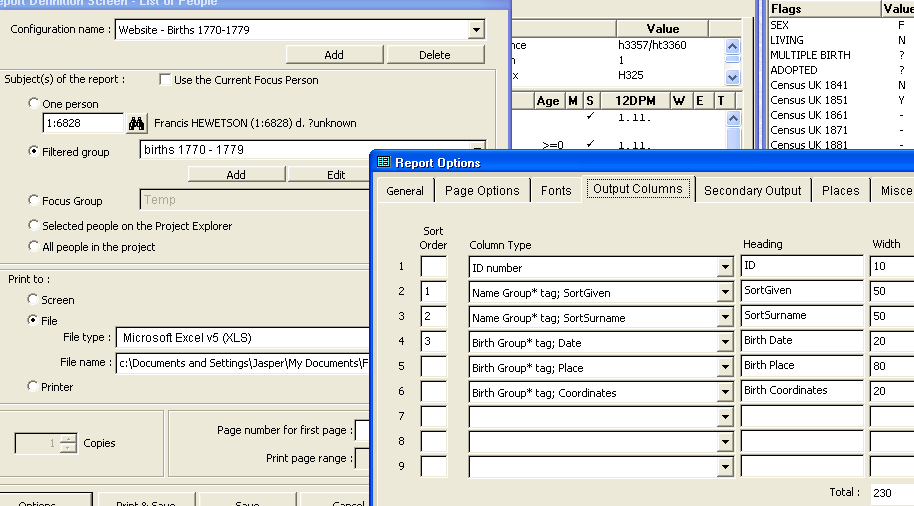914x506 pixels.
Task: Click the Save button at bottom
Action: pos(247,500)
